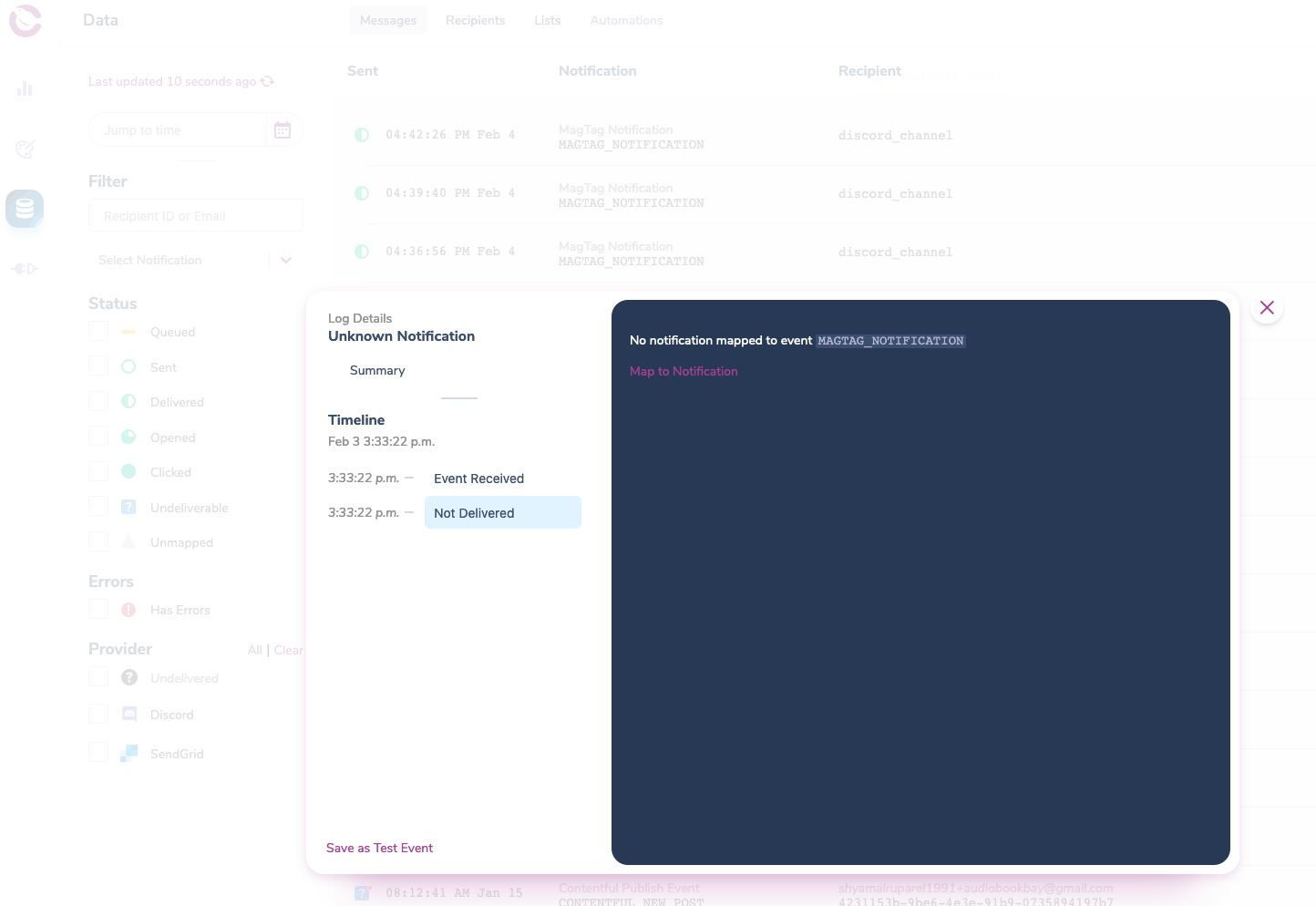Click the SendGrid provider icon
Viewport: 1316px width, 906px height.
pos(129,753)
